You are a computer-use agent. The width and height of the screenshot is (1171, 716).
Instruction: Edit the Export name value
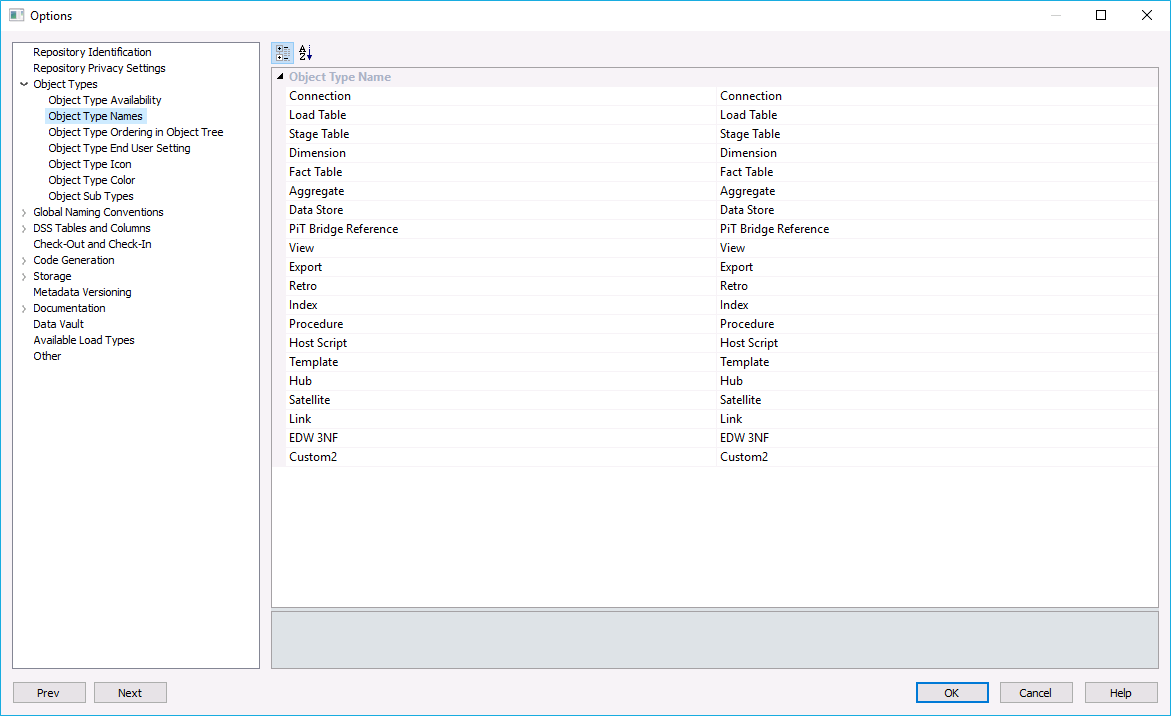click(937, 267)
